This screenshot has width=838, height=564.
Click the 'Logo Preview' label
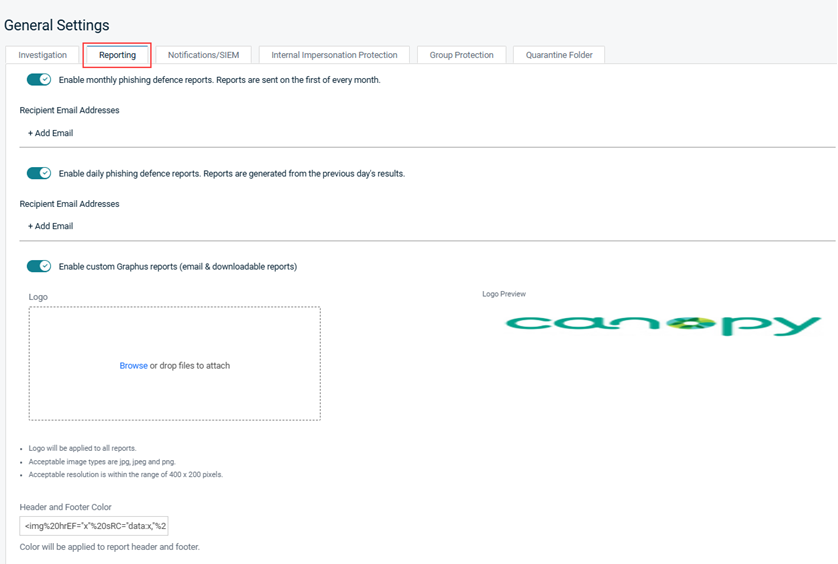click(x=504, y=294)
